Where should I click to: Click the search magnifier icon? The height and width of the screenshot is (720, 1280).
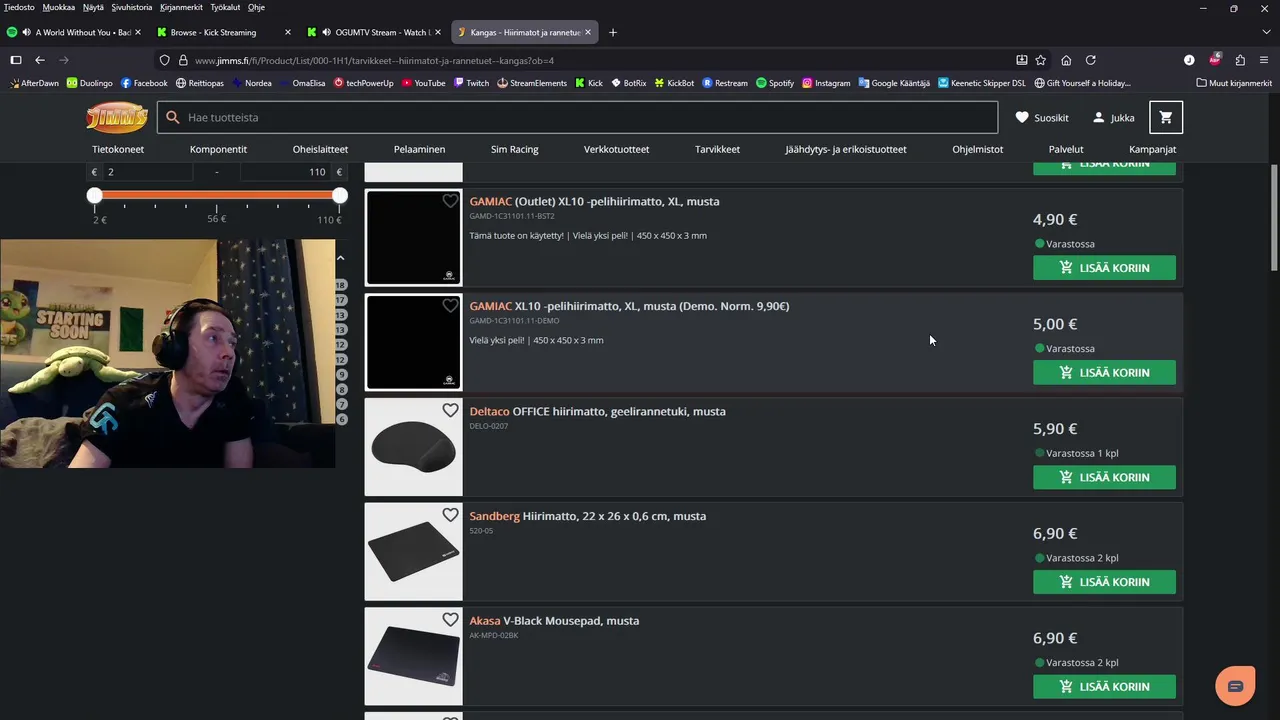pyautogui.click(x=172, y=117)
